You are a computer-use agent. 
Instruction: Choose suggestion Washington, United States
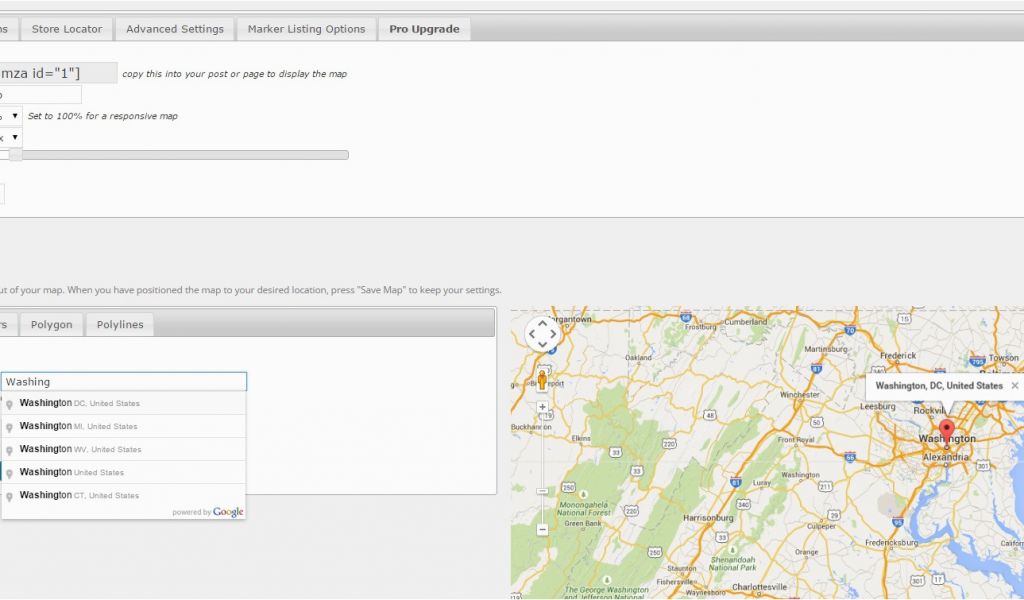tap(123, 472)
